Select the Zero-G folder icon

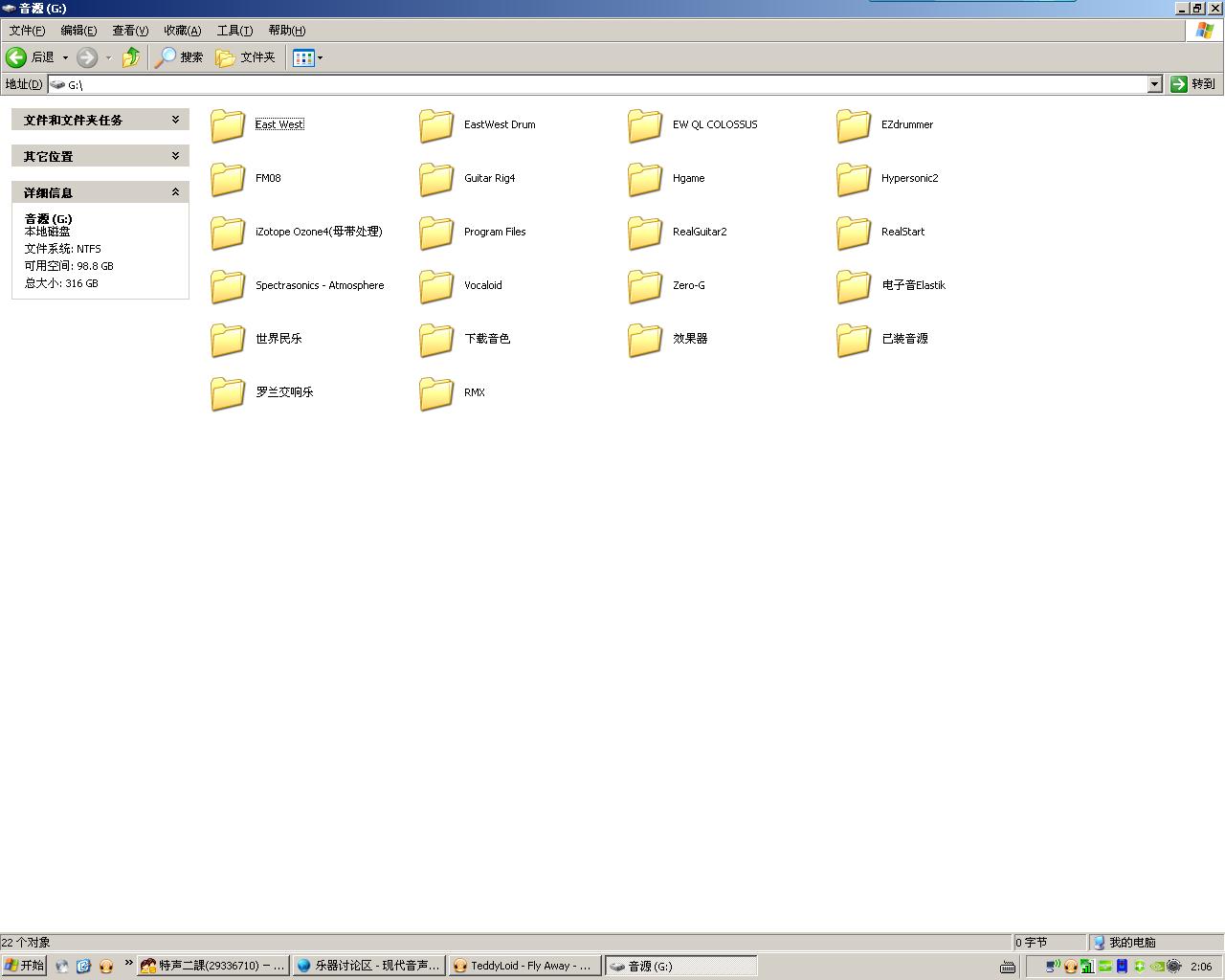pos(645,285)
